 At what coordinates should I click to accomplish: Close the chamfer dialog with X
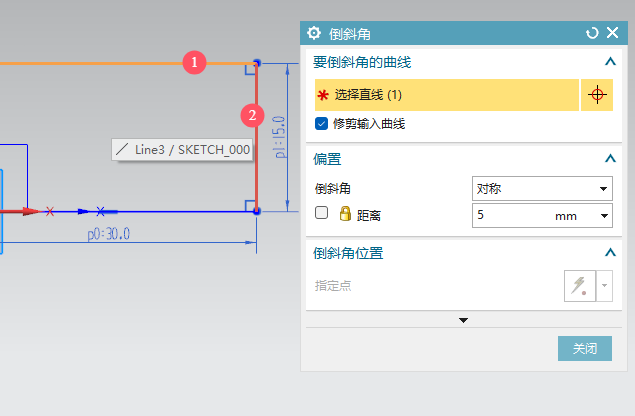pyautogui.click(x=612, y=33)
